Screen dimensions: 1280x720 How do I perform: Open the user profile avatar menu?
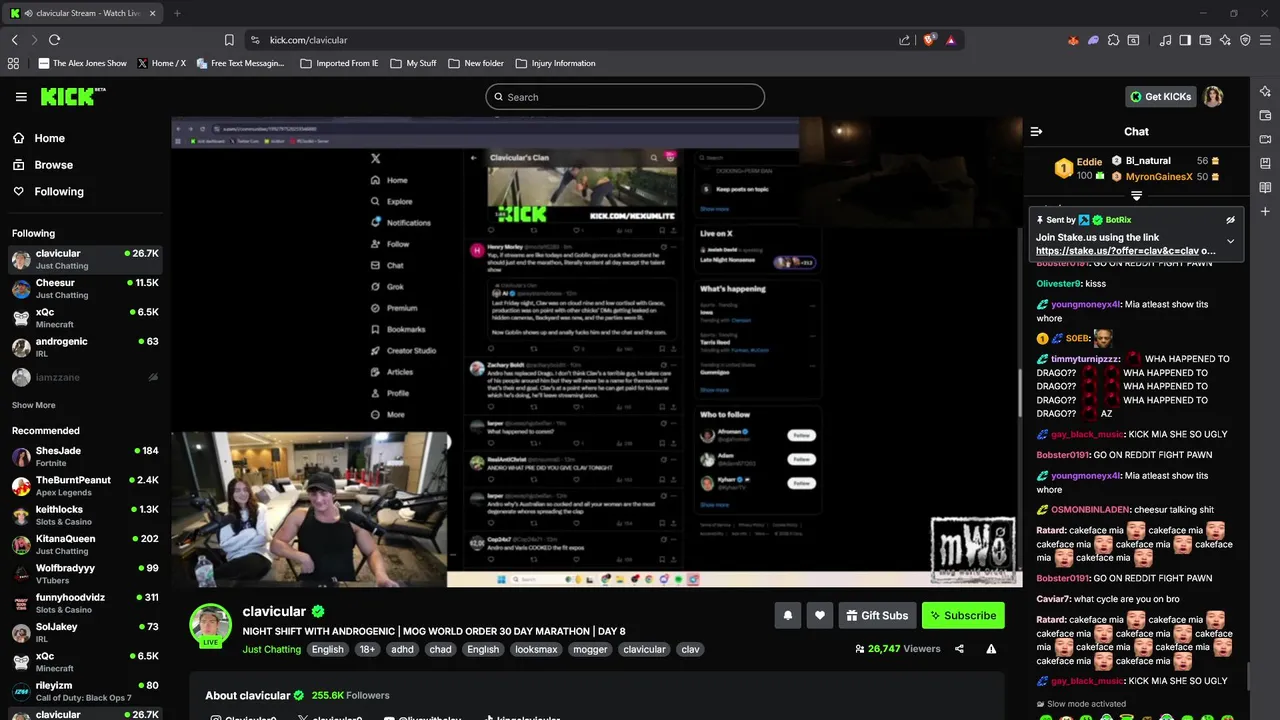coord(1213,97)
